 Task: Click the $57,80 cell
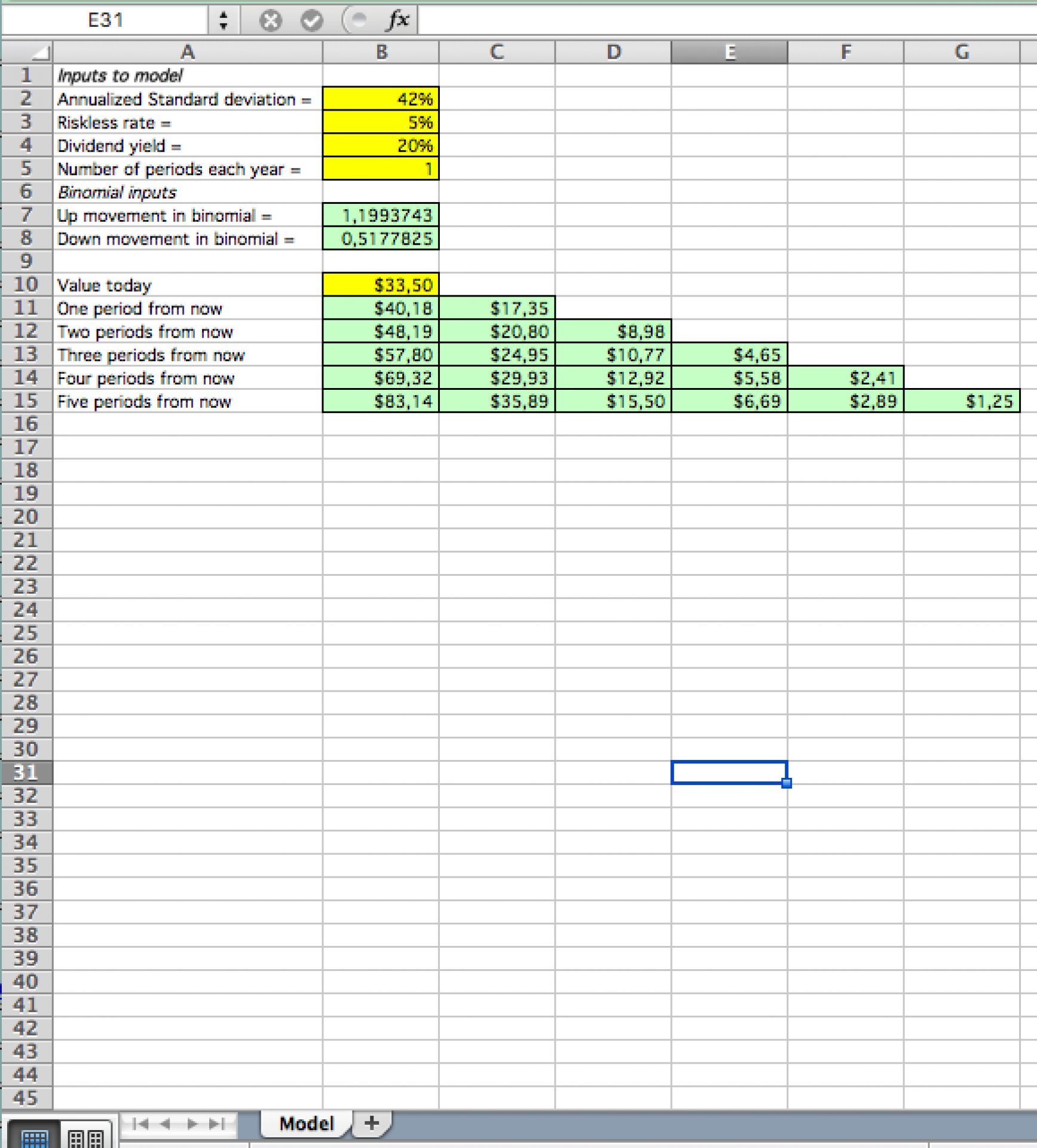pos(381,355)
